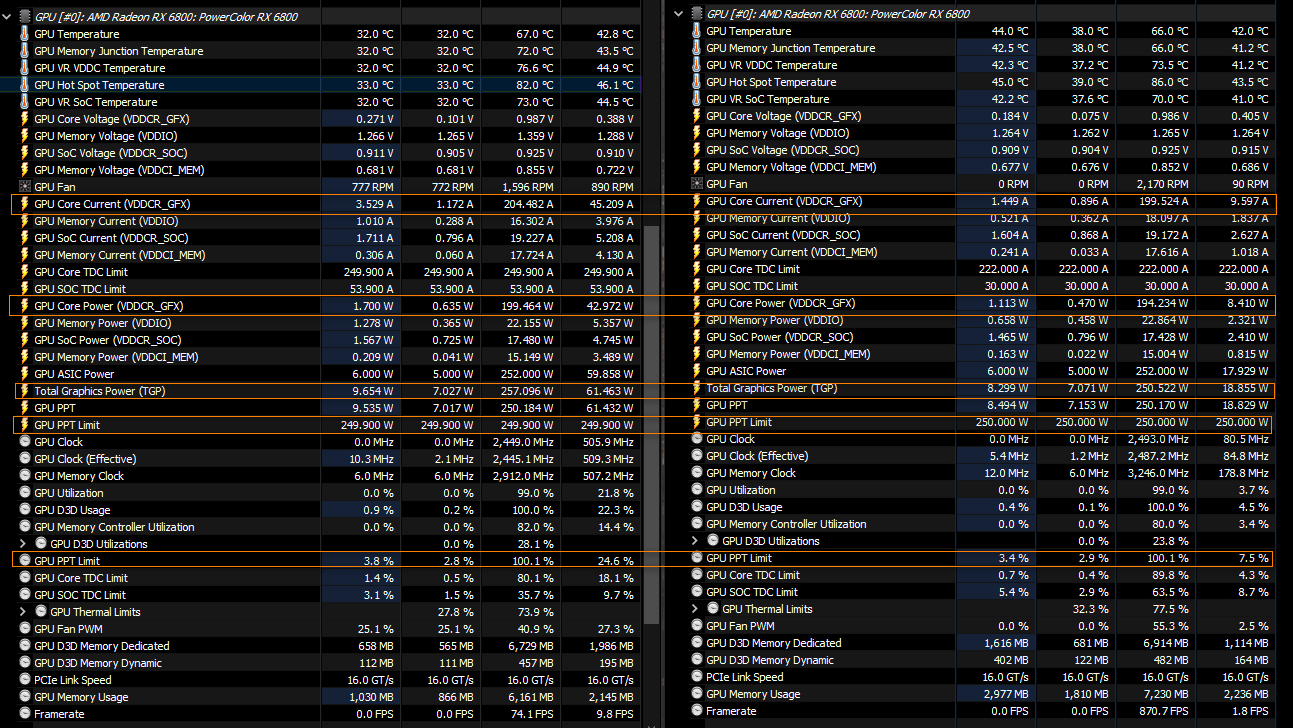
Task: Click the round icon beside GPU Memory Clock 12.0 MHz
Action: point(696,473)
